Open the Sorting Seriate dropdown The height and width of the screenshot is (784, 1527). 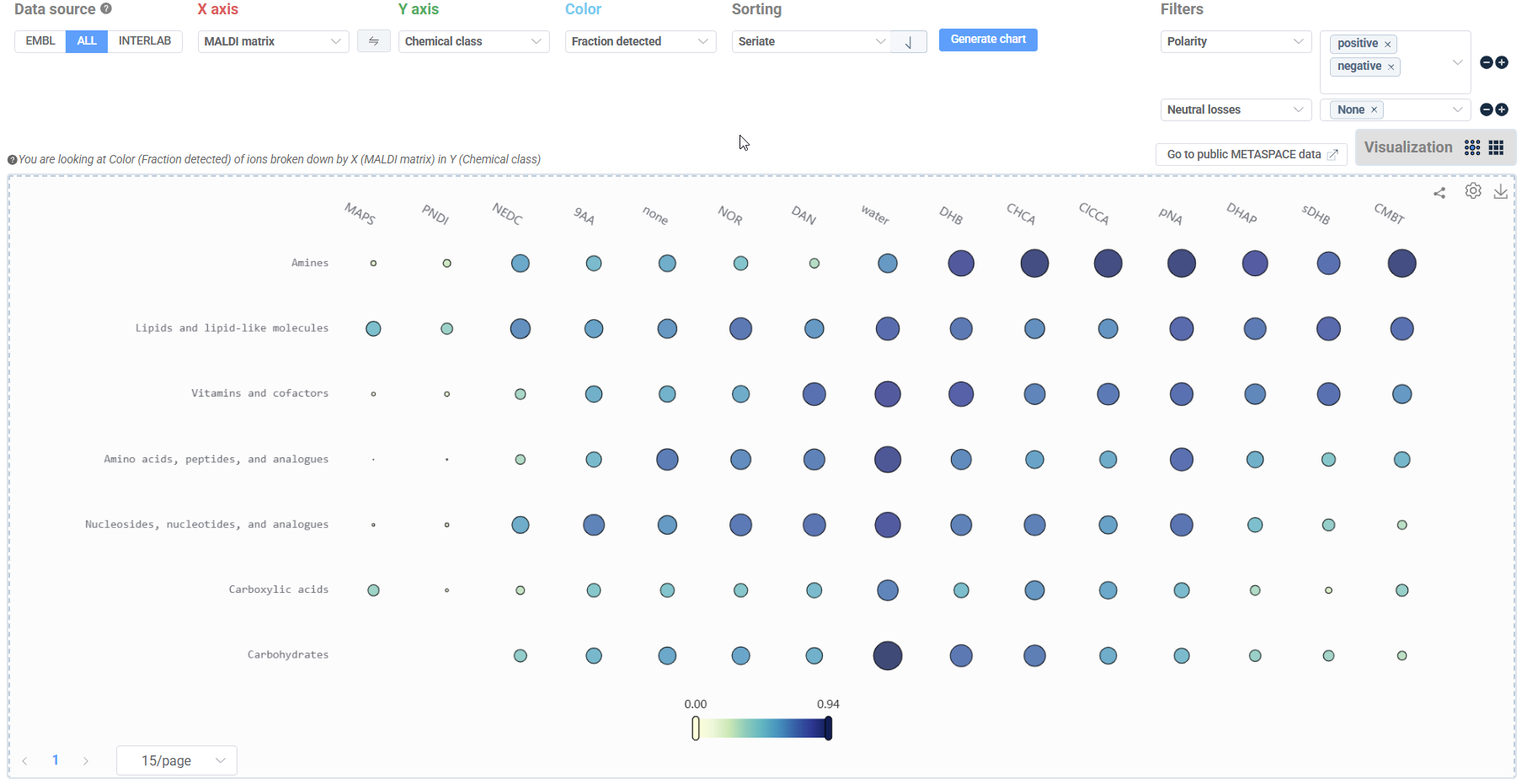point(812,41)
